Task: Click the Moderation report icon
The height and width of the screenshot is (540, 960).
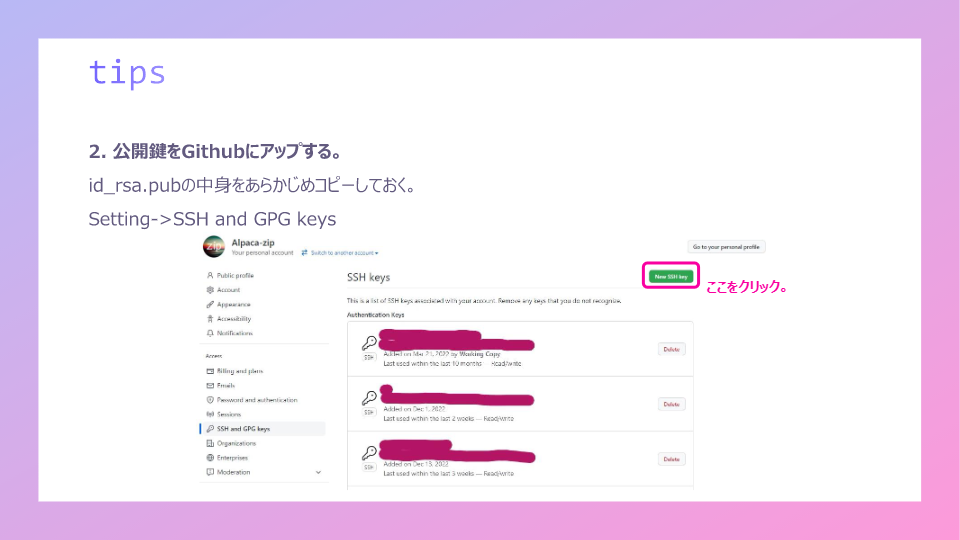Action: [x=210, y=472]
